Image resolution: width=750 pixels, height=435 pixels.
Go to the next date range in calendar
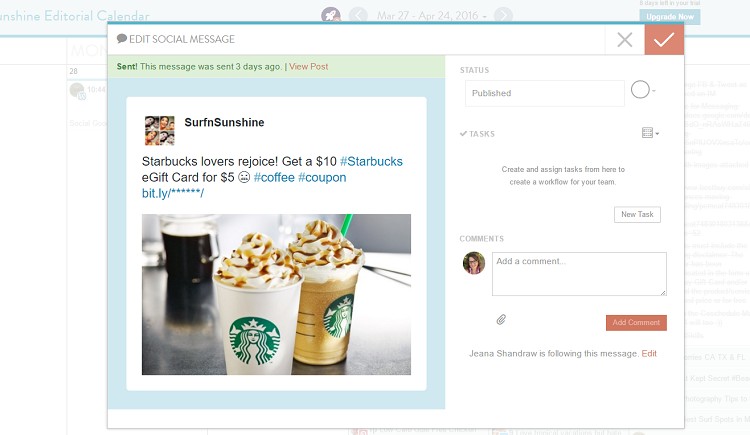tap(503, 16)
